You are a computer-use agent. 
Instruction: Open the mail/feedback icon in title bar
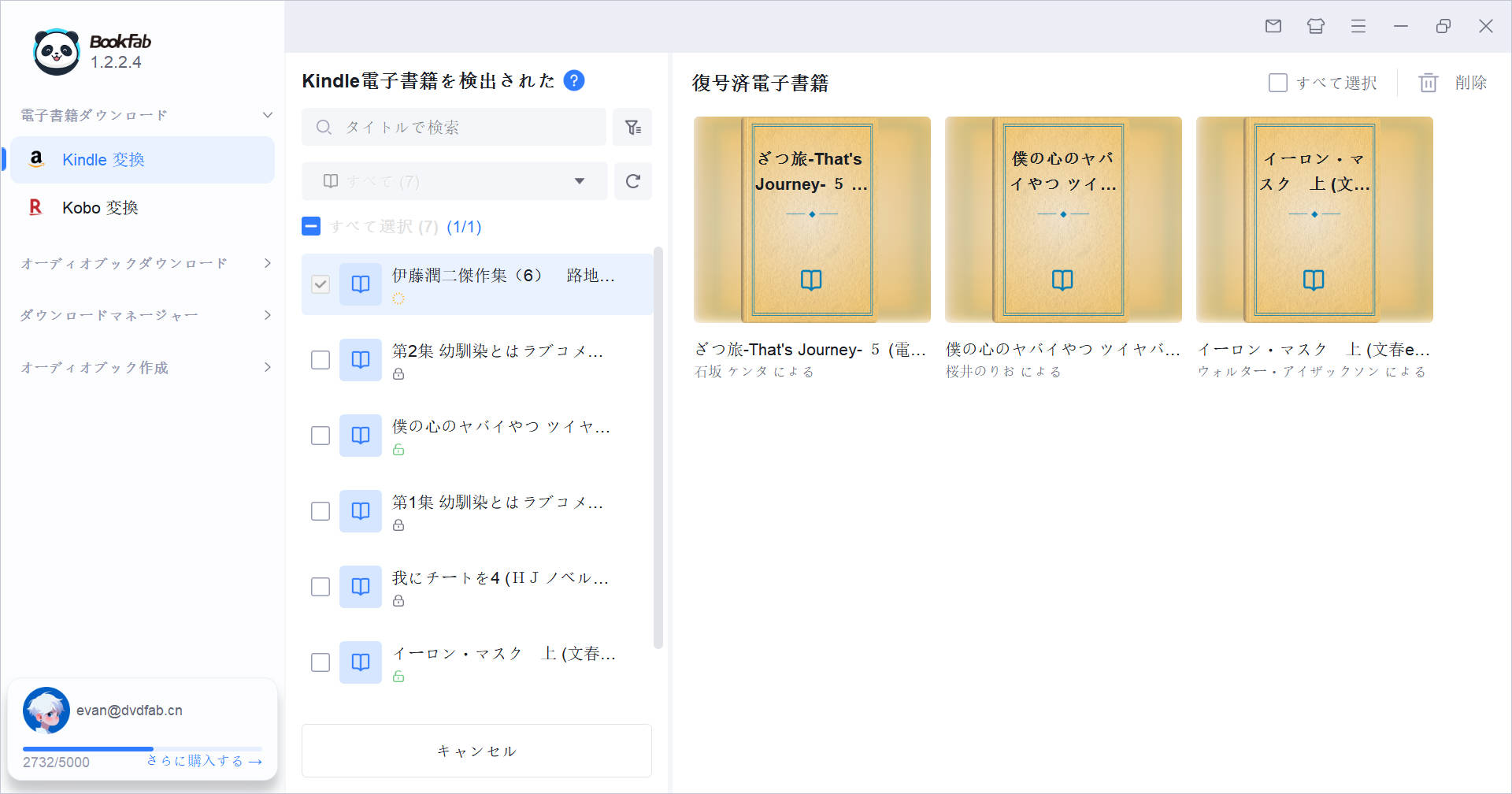(1273, 26)
